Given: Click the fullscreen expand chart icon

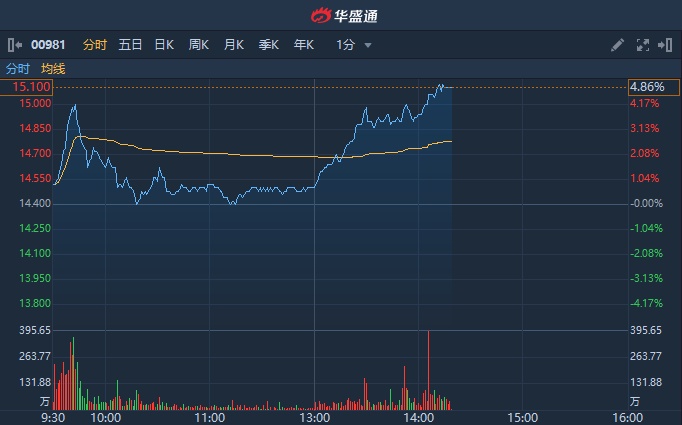Looking at the screenshot, I should pos(643,45).
